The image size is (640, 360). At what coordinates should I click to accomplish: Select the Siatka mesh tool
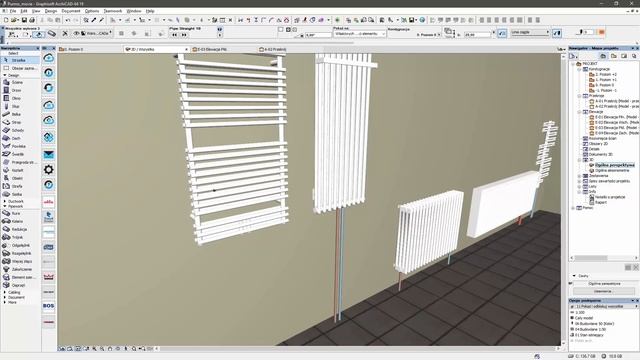coord(20,194)
